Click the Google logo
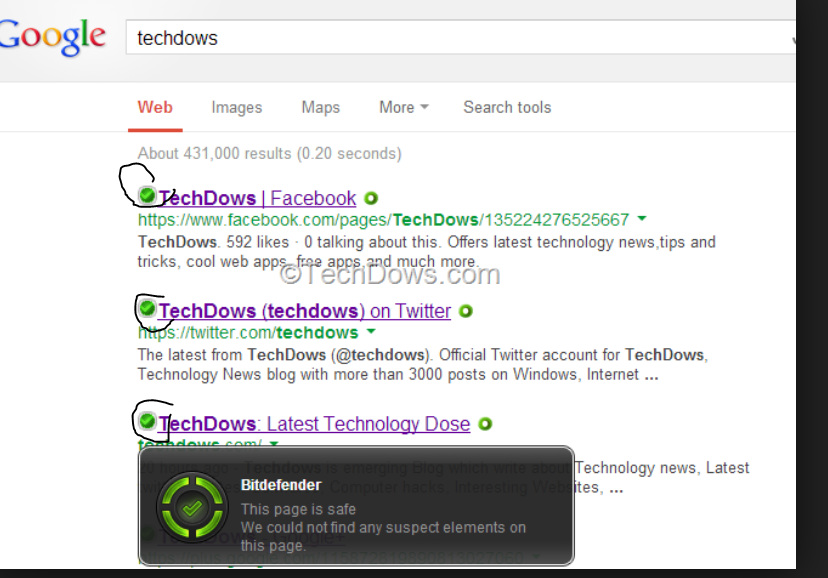This screenshot has height=578, width=828. 52,36
